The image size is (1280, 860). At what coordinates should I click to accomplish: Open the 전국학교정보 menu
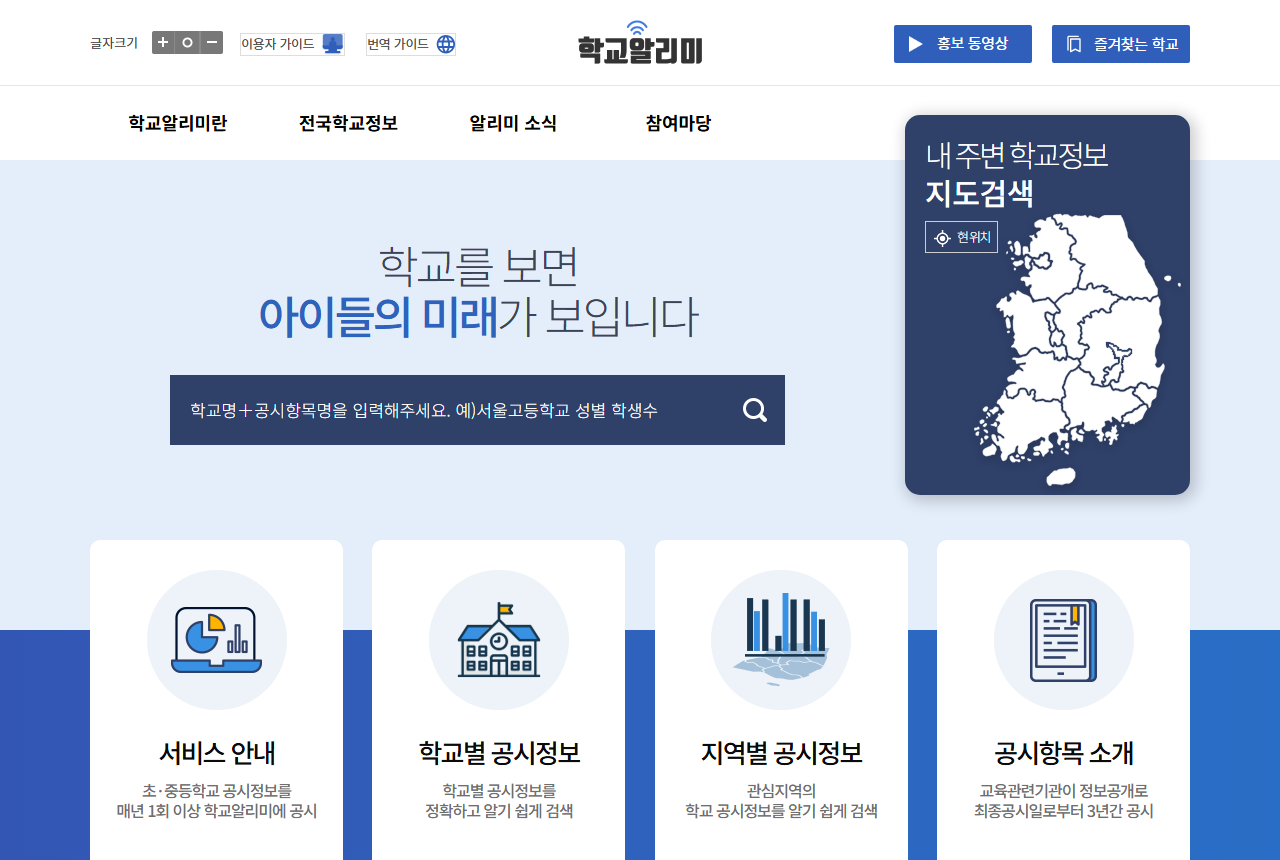348,123
